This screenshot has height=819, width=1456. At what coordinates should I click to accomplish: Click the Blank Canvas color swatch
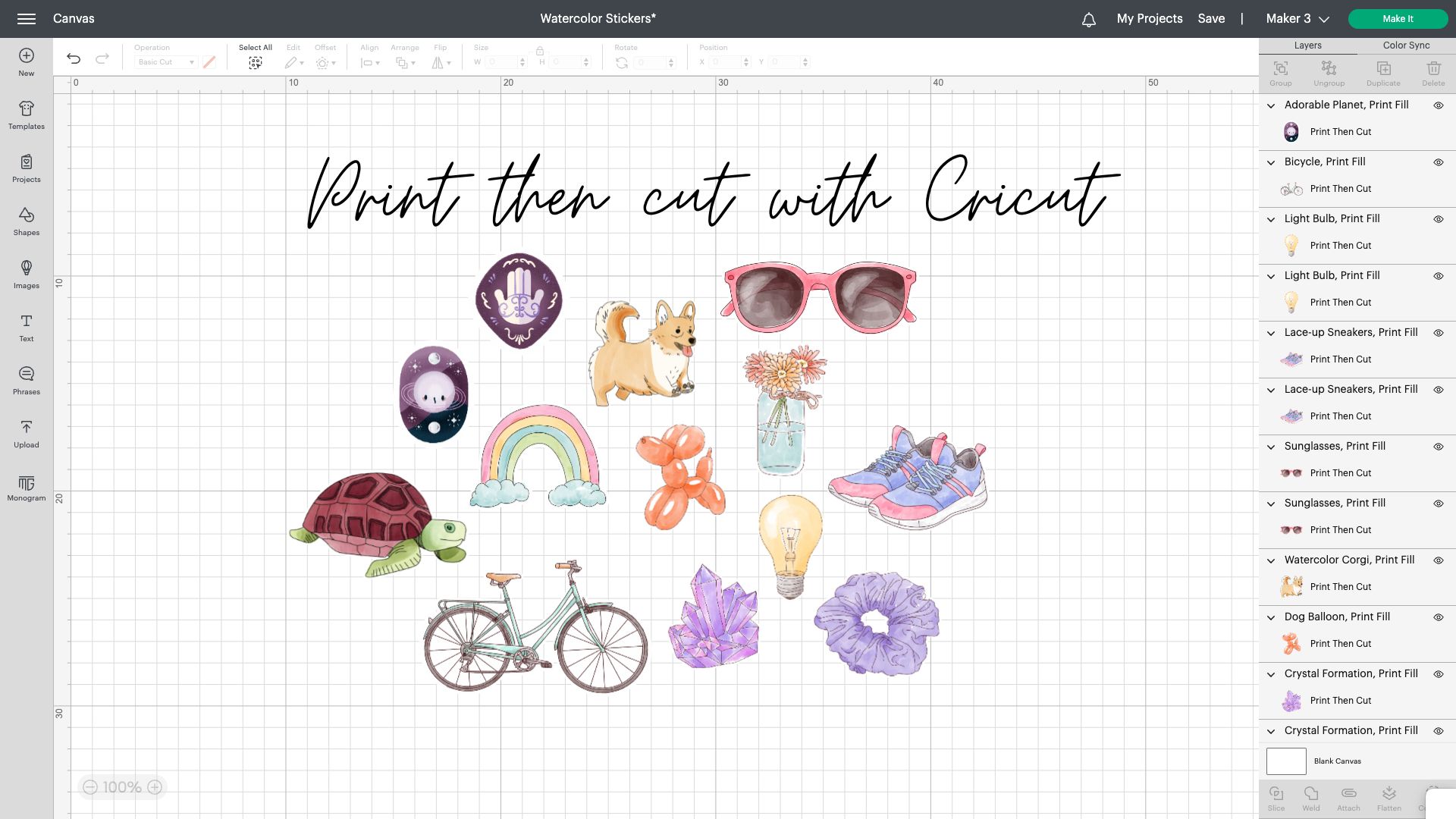pyautogui.click(x=1286, y=761)
